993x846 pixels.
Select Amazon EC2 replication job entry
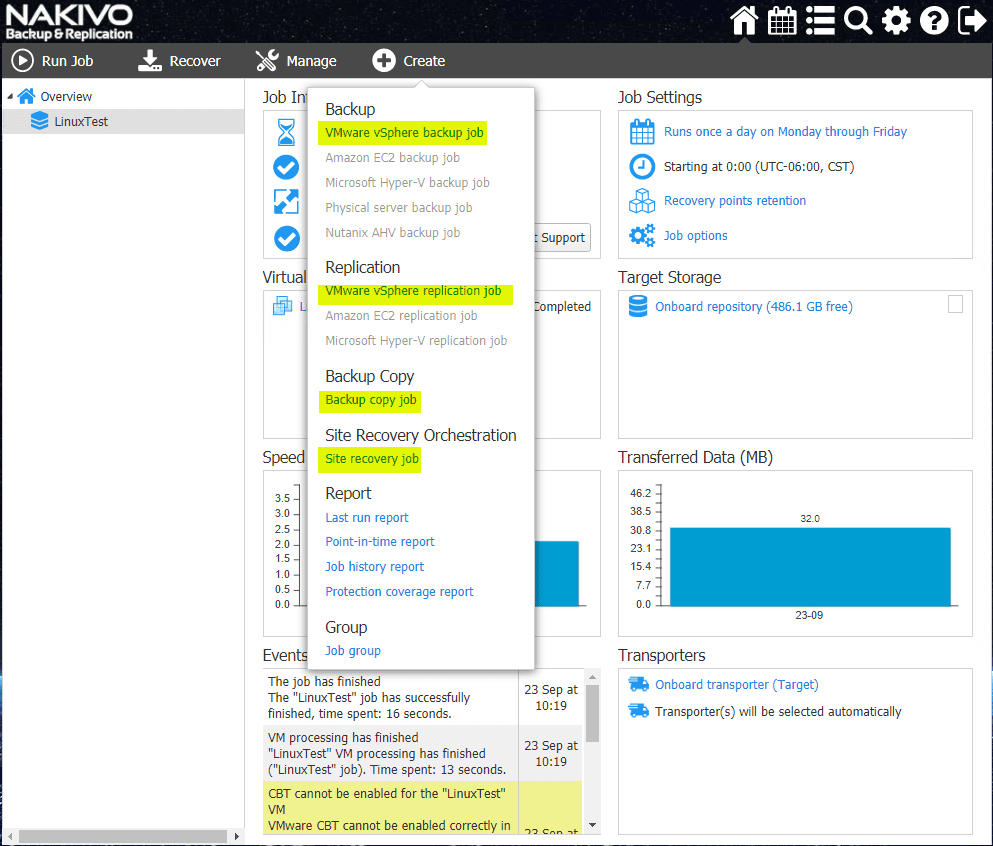click(x=401, y=316)
